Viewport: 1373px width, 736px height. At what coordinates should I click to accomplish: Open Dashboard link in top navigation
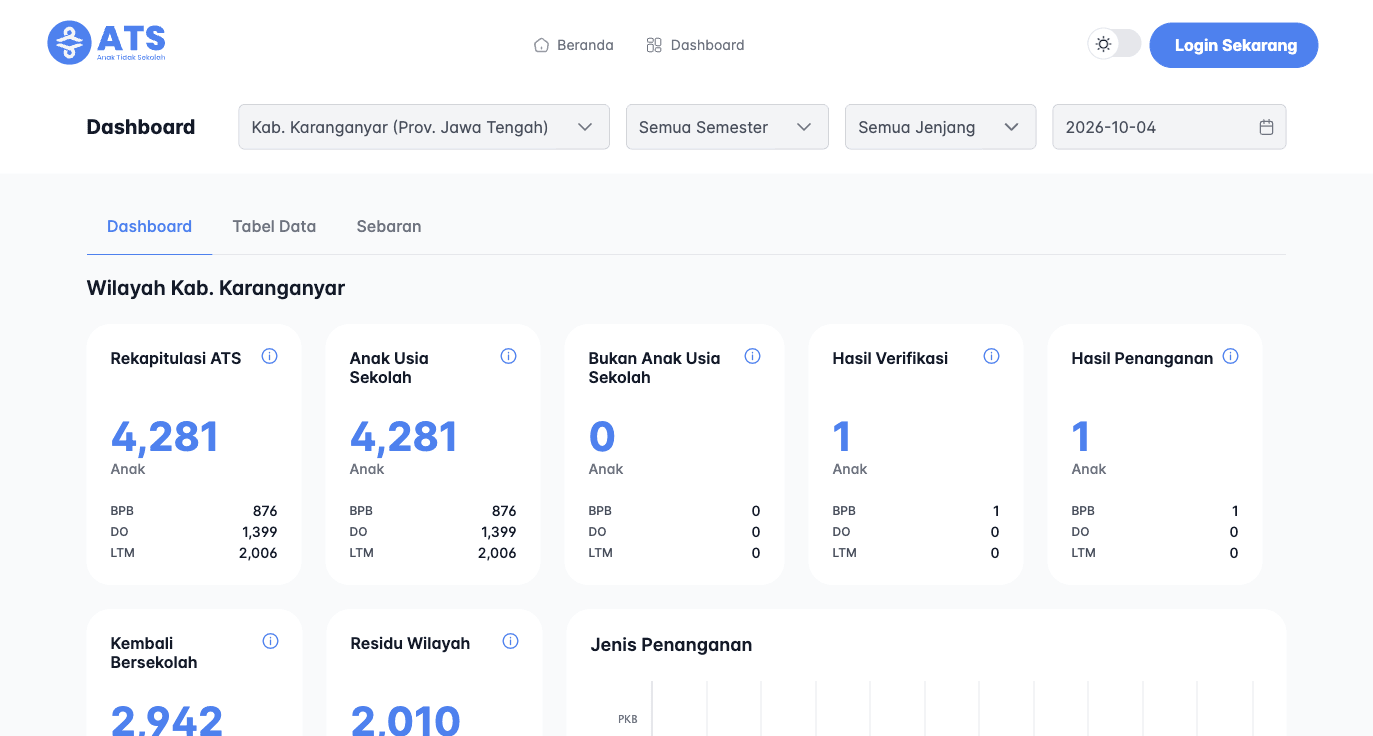[695, 45]
